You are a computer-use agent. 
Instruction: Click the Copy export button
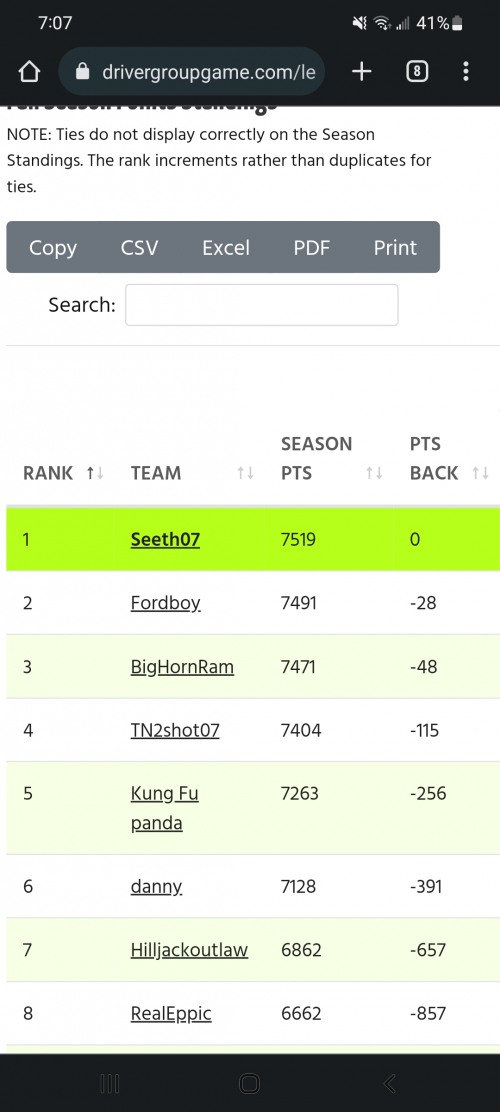tap(53, 248)
